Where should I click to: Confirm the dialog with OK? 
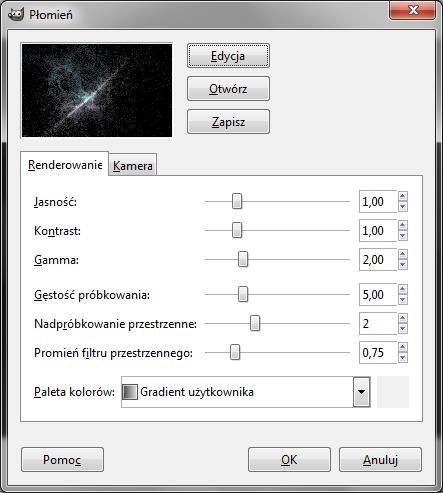tap(289, 460)
